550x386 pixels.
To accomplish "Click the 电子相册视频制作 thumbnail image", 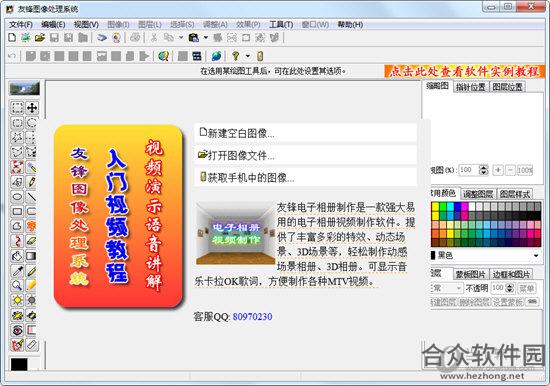I will [235, 233].
